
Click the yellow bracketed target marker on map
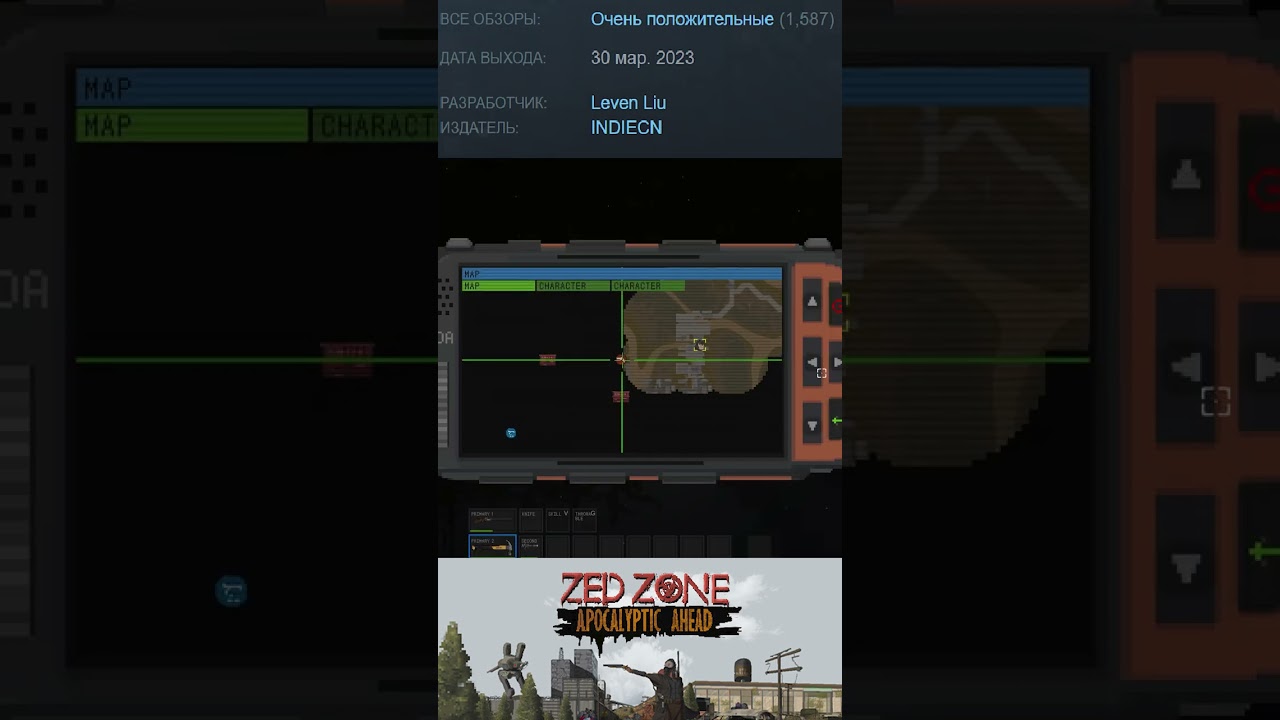(x=700, y=345)
